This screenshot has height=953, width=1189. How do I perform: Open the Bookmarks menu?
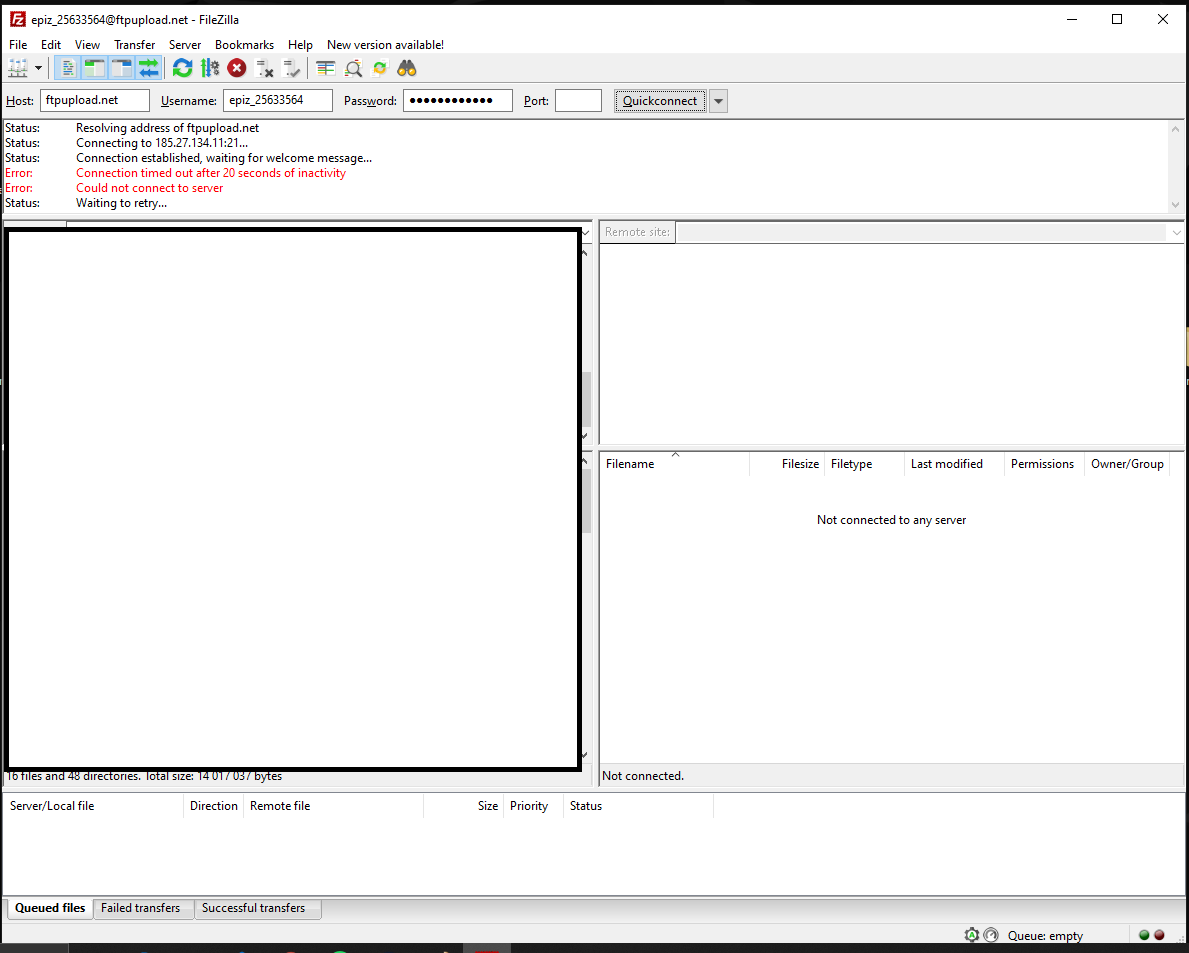pos(244,45)
